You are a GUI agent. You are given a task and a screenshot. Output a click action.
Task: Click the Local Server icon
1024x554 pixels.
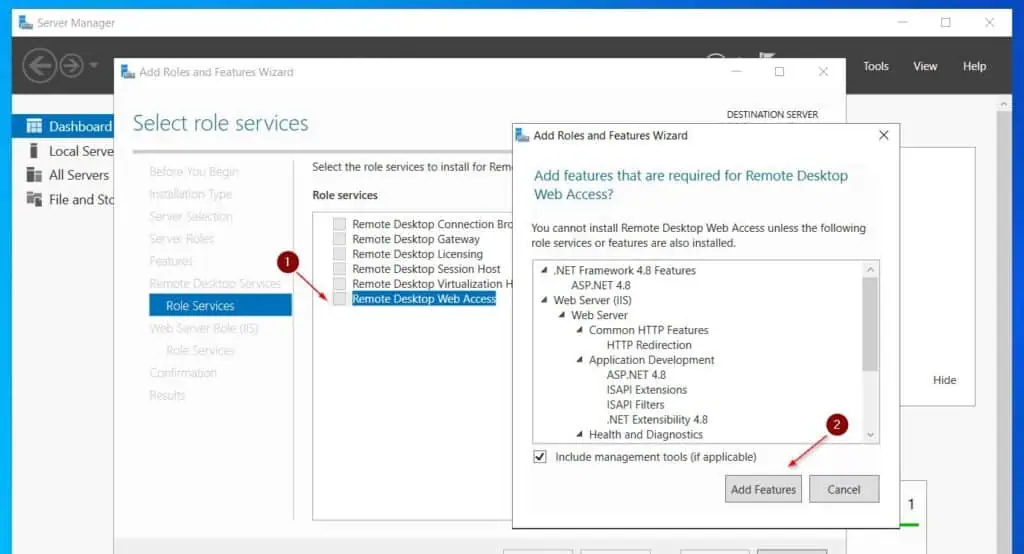34,151
